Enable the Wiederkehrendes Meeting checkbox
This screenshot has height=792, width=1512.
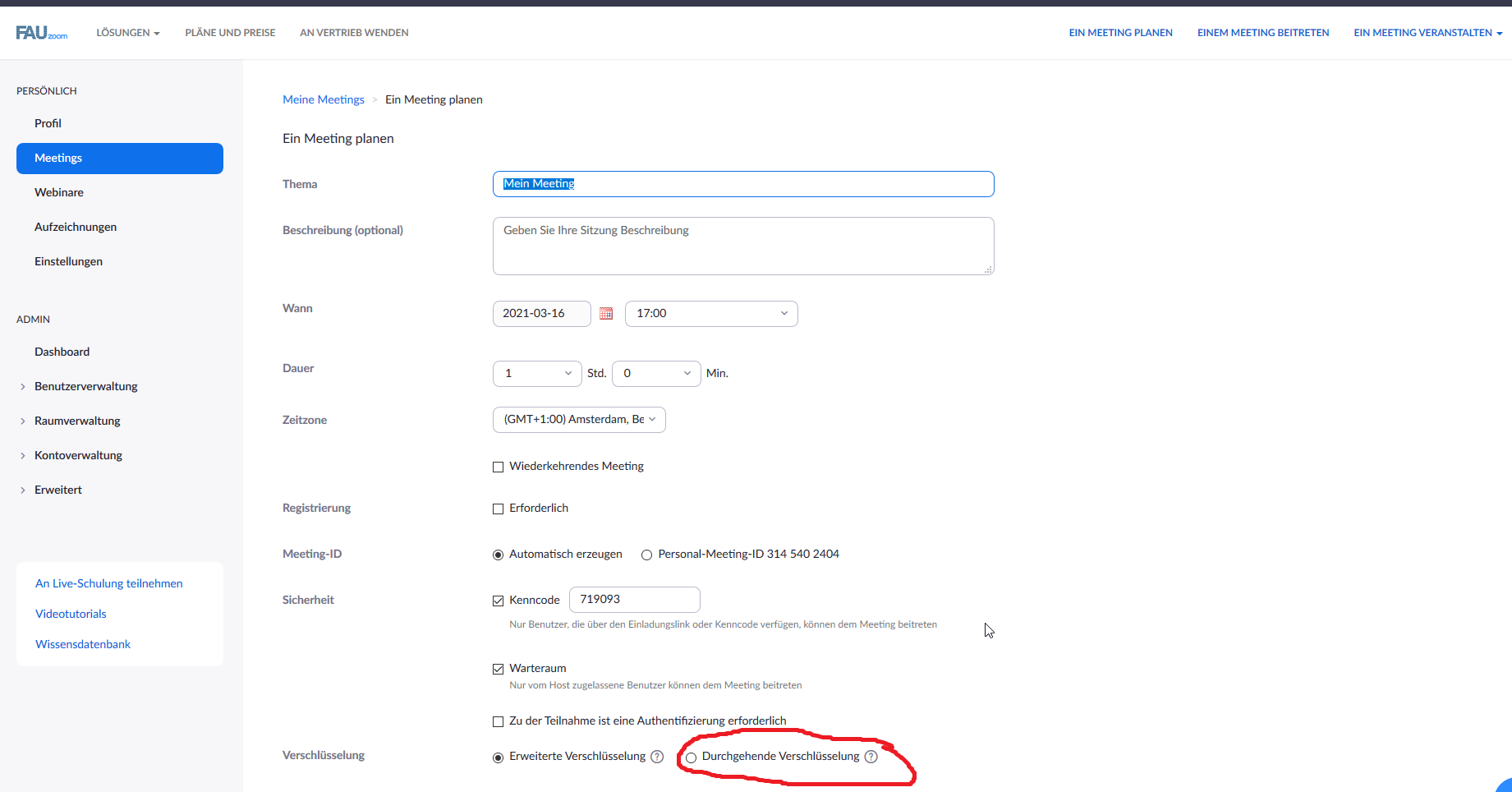click(498, 467)
